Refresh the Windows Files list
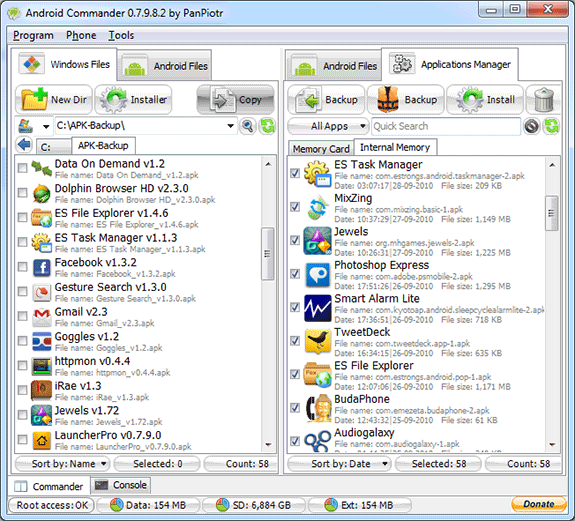Viewport: 575px width, 521px height. 267,126
